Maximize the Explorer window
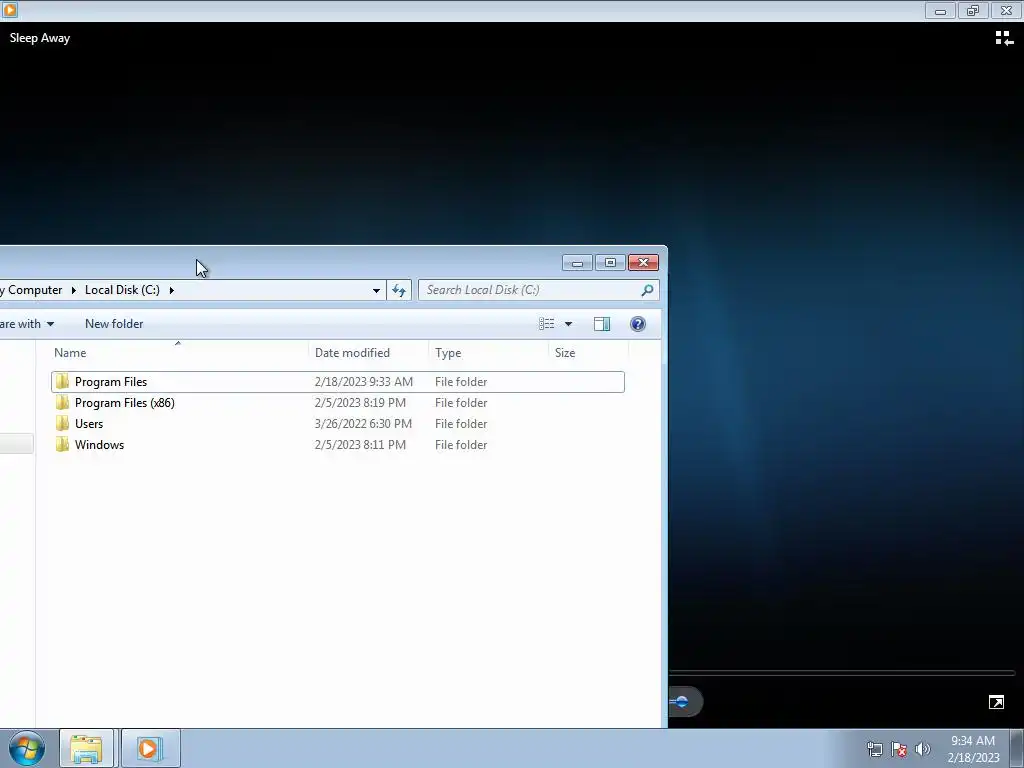Viewport: 1024px width, 768px height. click(611, 263)
